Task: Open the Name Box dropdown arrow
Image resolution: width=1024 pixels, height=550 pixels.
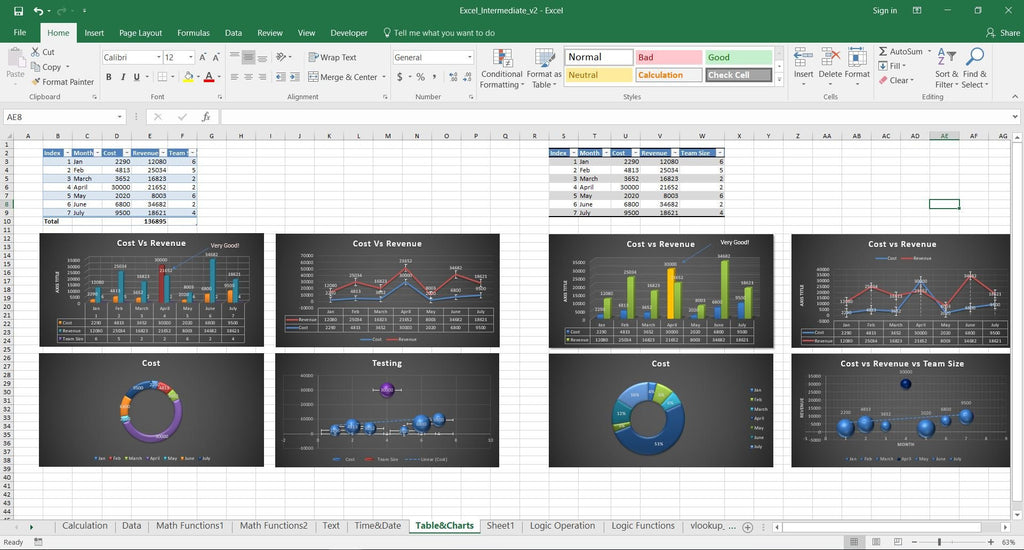Action: [x=120, y=117]
